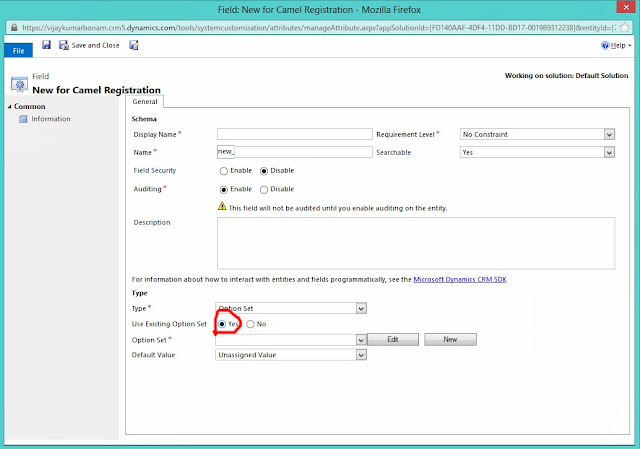Click the browser URL address bar
640x449 pixels.
click(318, 27)
